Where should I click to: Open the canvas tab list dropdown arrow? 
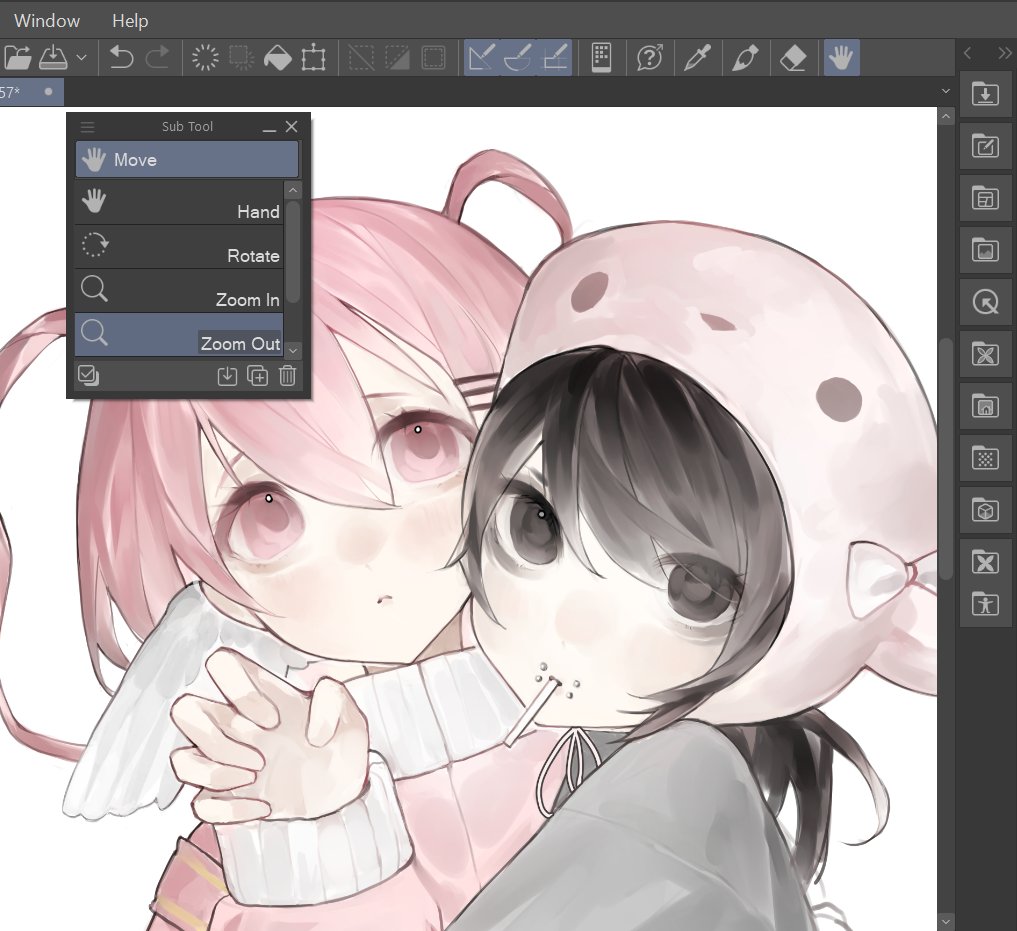(x=946, y=91)
